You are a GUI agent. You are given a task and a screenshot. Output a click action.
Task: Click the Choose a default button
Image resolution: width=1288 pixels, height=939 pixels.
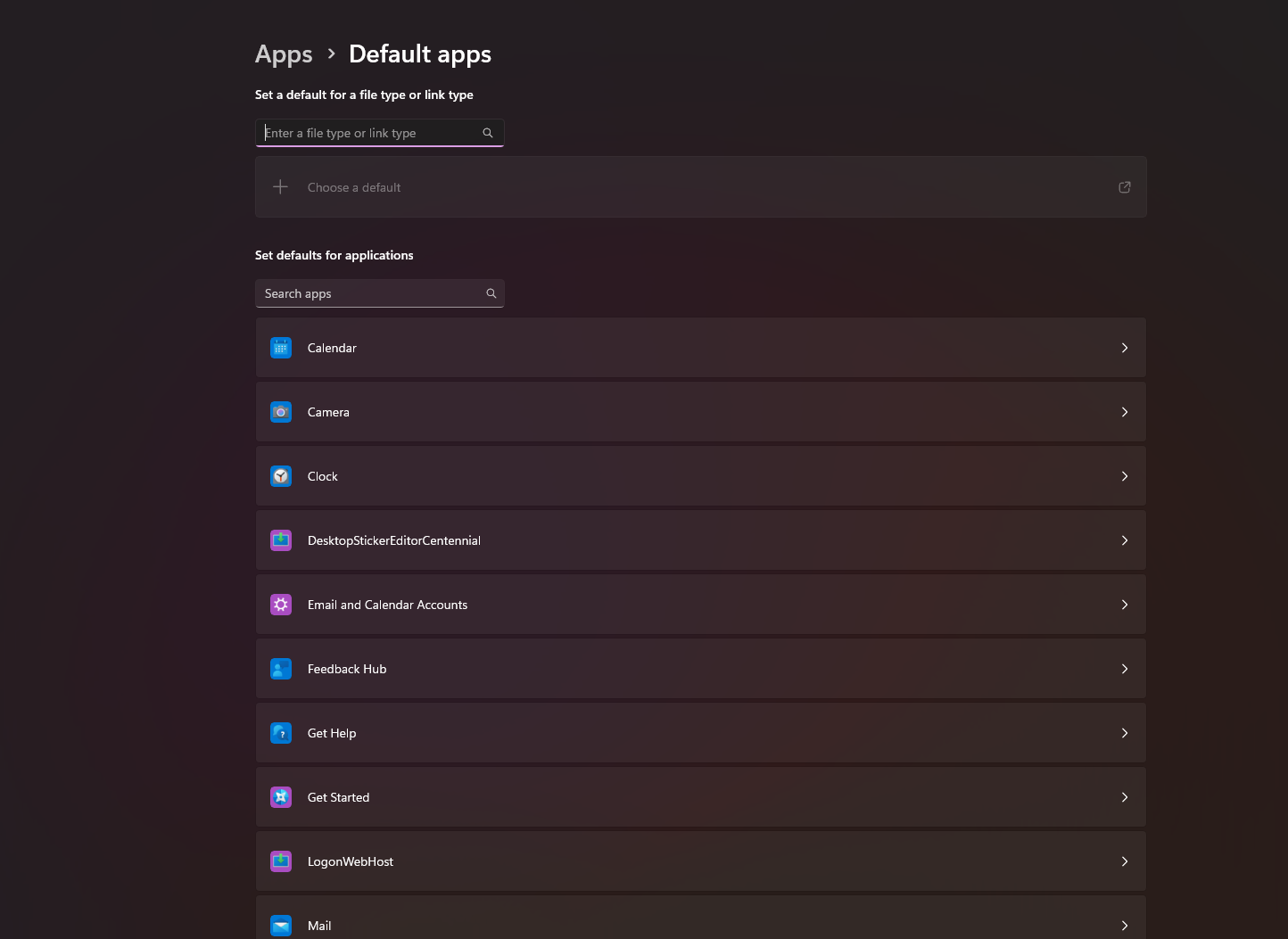[354, 187]
